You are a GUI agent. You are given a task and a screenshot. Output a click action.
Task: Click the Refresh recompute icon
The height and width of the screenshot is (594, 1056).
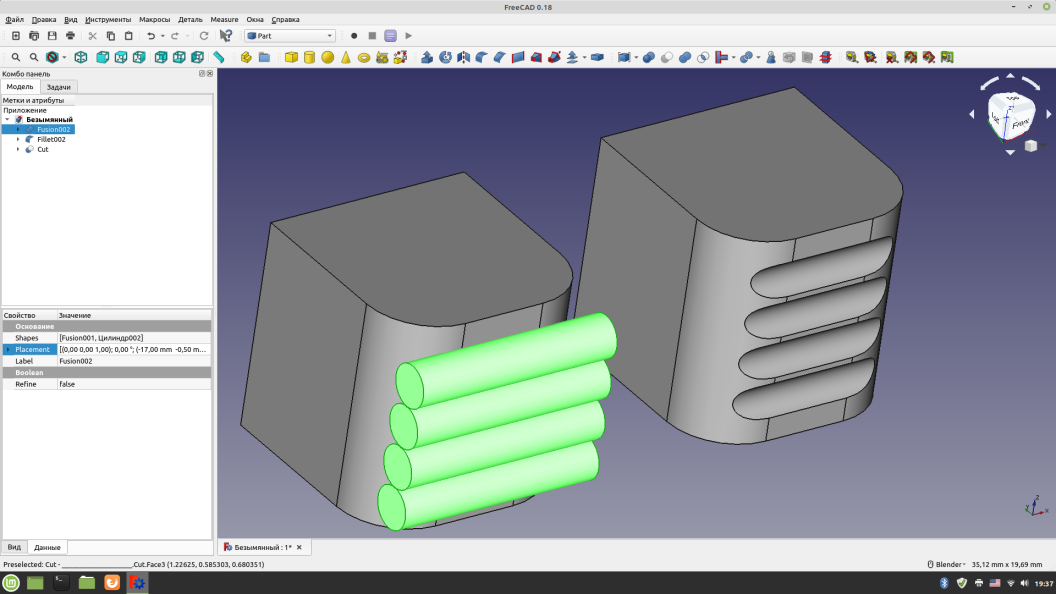click(x=204, y=36)
